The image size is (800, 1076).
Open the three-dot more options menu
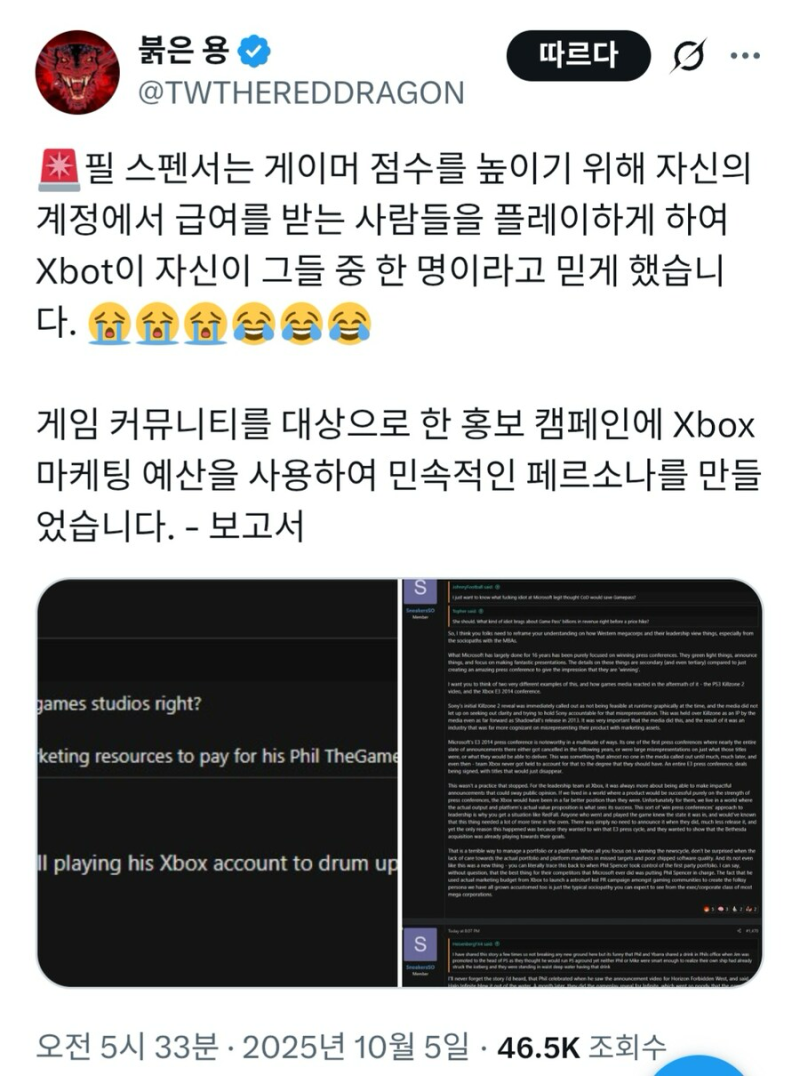(744, 56)
